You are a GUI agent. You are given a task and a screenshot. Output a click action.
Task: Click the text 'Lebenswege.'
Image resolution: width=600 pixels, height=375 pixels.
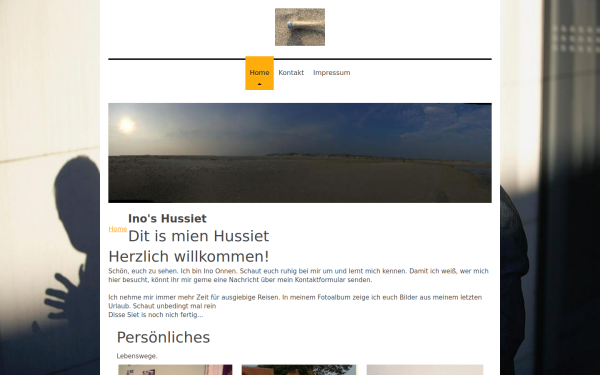pos(137,356)
